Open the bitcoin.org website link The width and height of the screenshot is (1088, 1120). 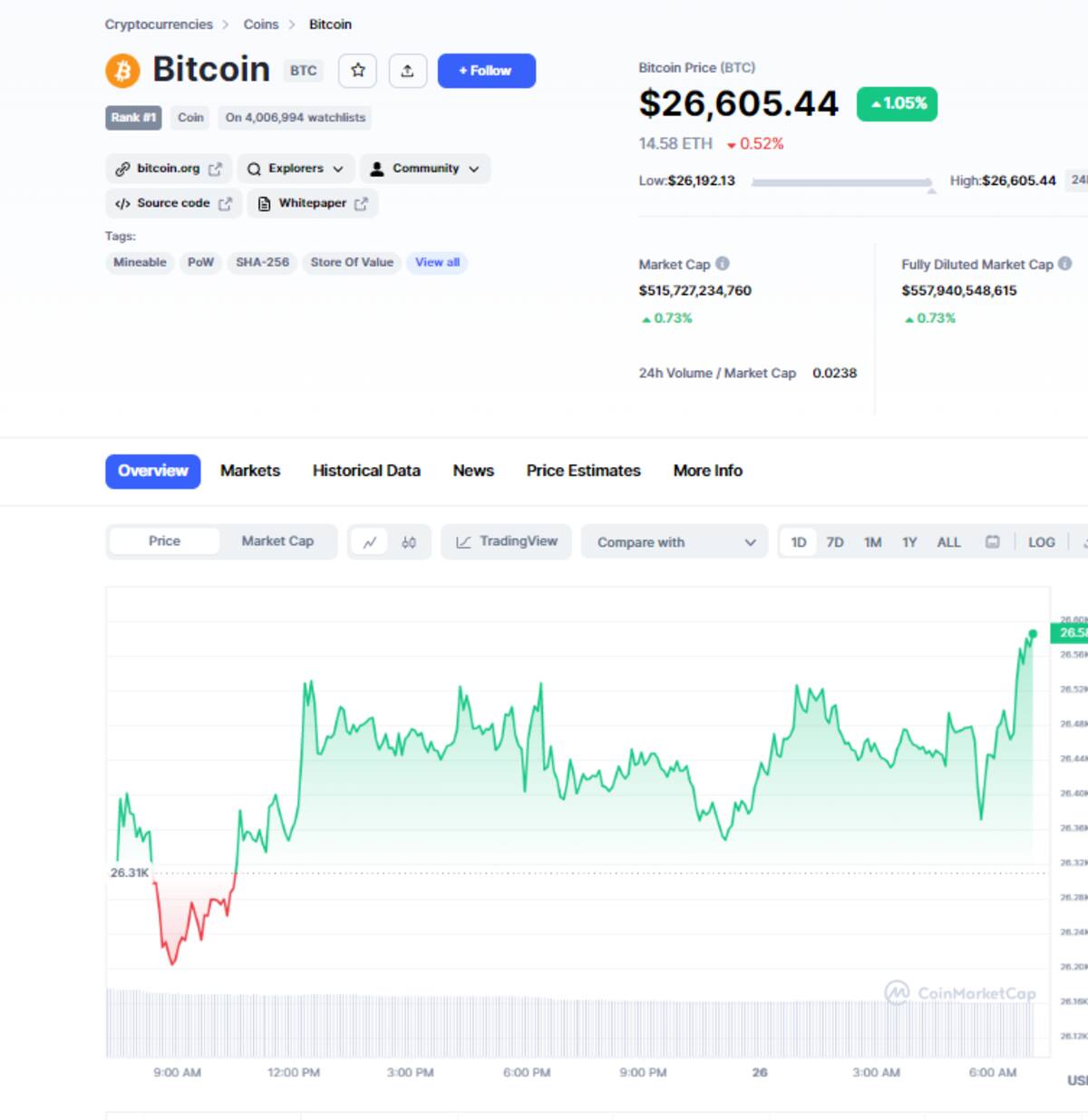pos(169,169)
